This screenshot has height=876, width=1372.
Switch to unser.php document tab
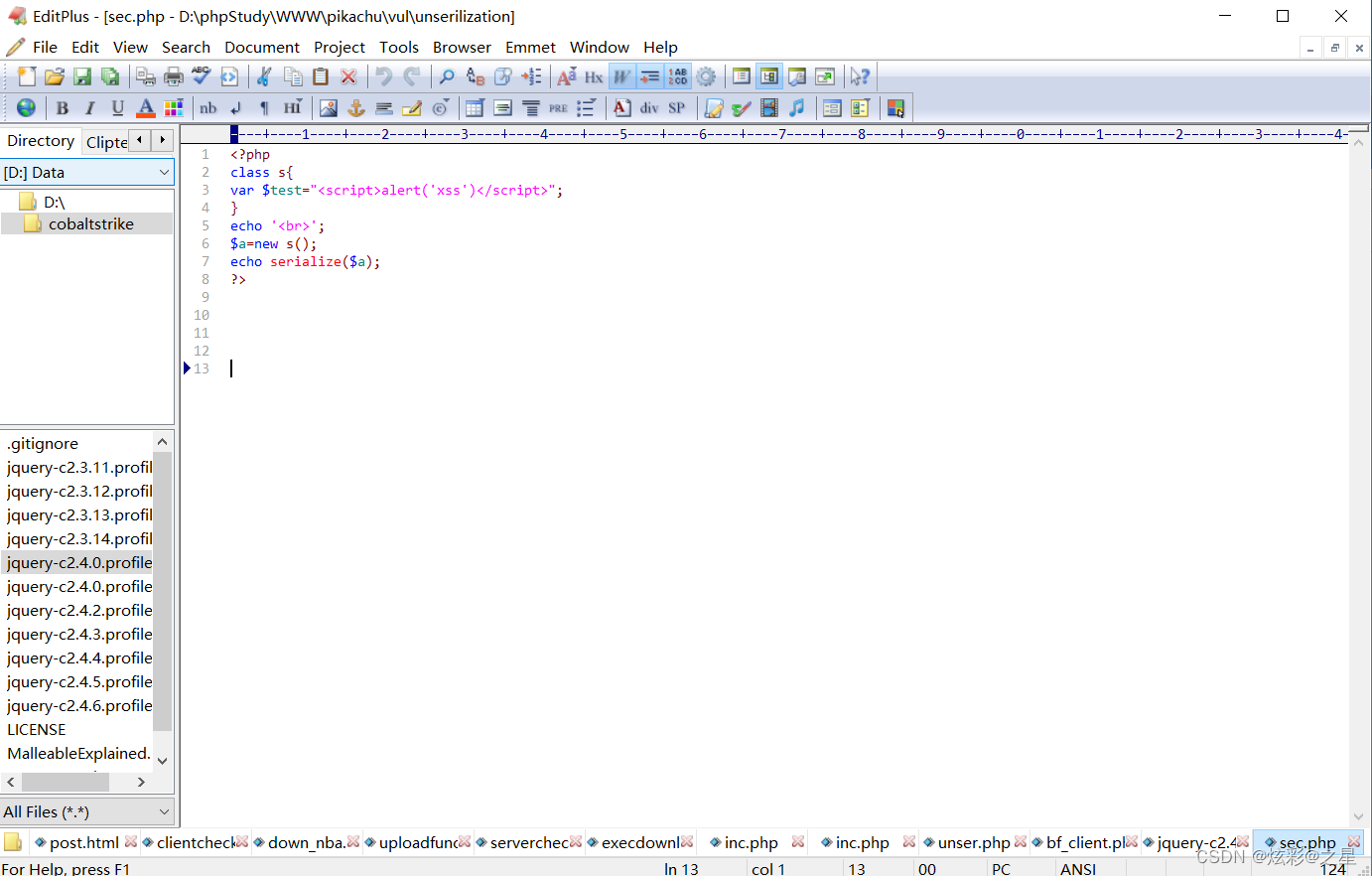click(974, 842)
